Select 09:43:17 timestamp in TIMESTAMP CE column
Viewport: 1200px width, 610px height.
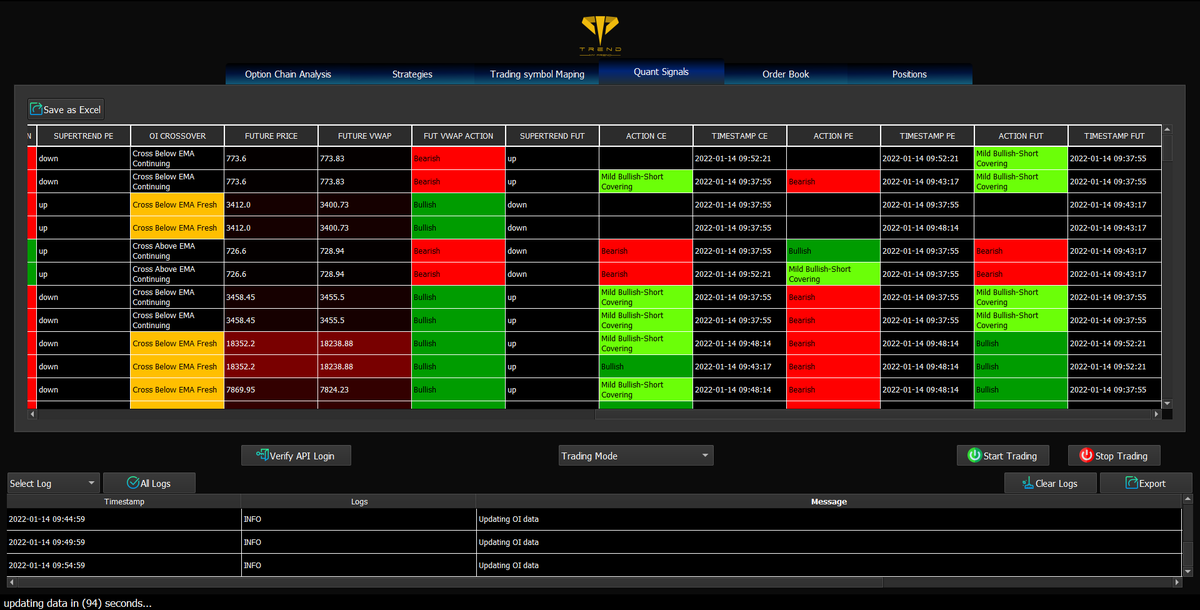pyautogui.click(x=739, y=367)
